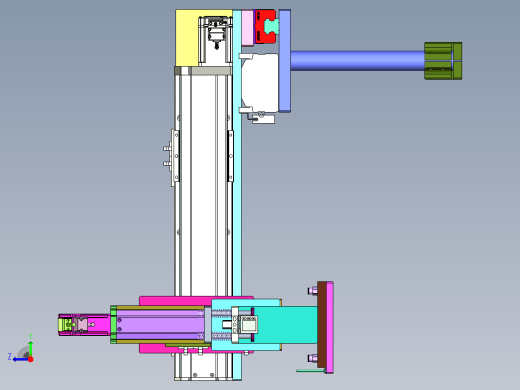The height and width of the screenshot is (390, 520).
Task: Select the long blue horizontal shaft
Action: [357, 61]
